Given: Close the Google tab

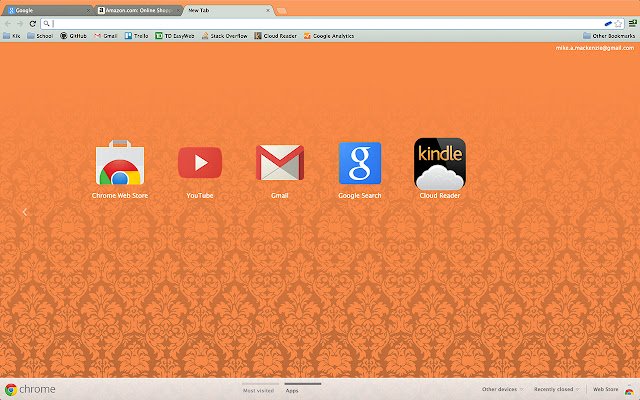Looking at the screenshot, I should [88, 11].
